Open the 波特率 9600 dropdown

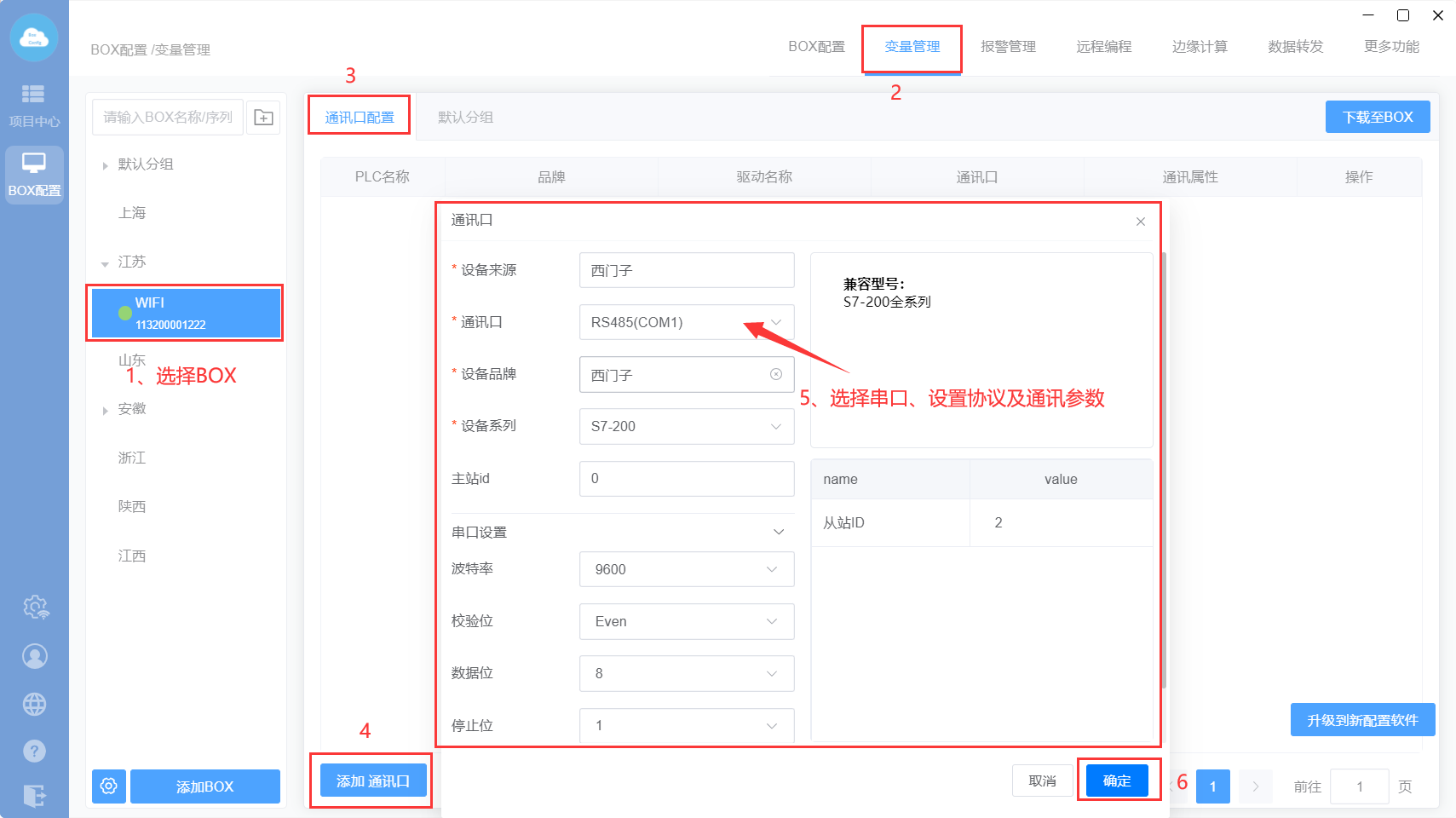click(x=686, y=569)
